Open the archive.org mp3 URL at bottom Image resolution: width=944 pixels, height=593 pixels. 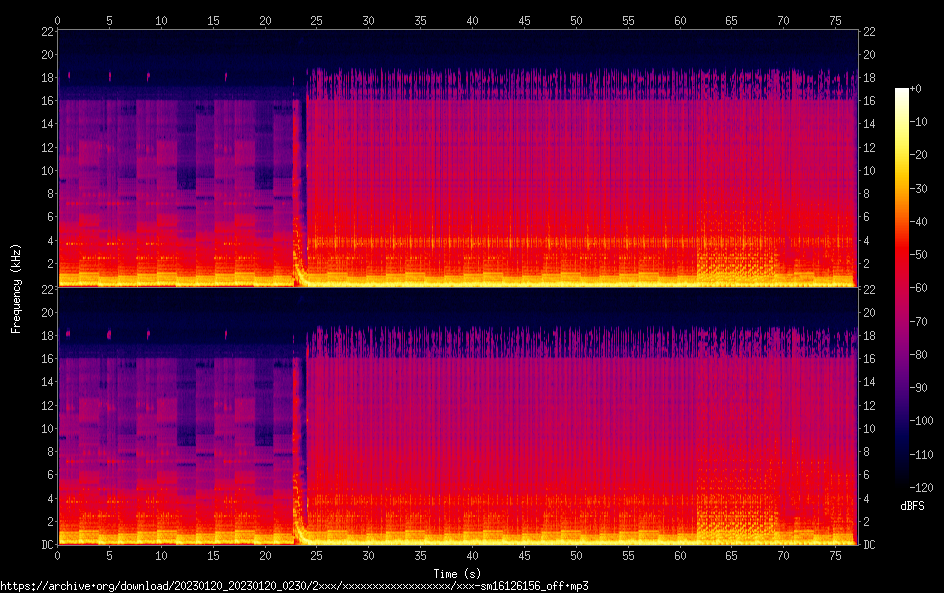[294, 586]
